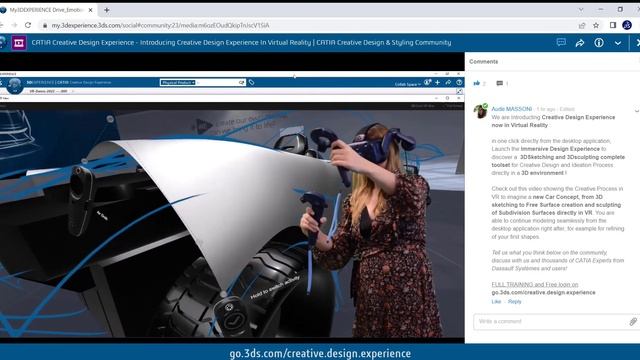Viewport: 640px width, 360px height.
Task: Select the Comments header tab
Action: [x=483, y=62]
